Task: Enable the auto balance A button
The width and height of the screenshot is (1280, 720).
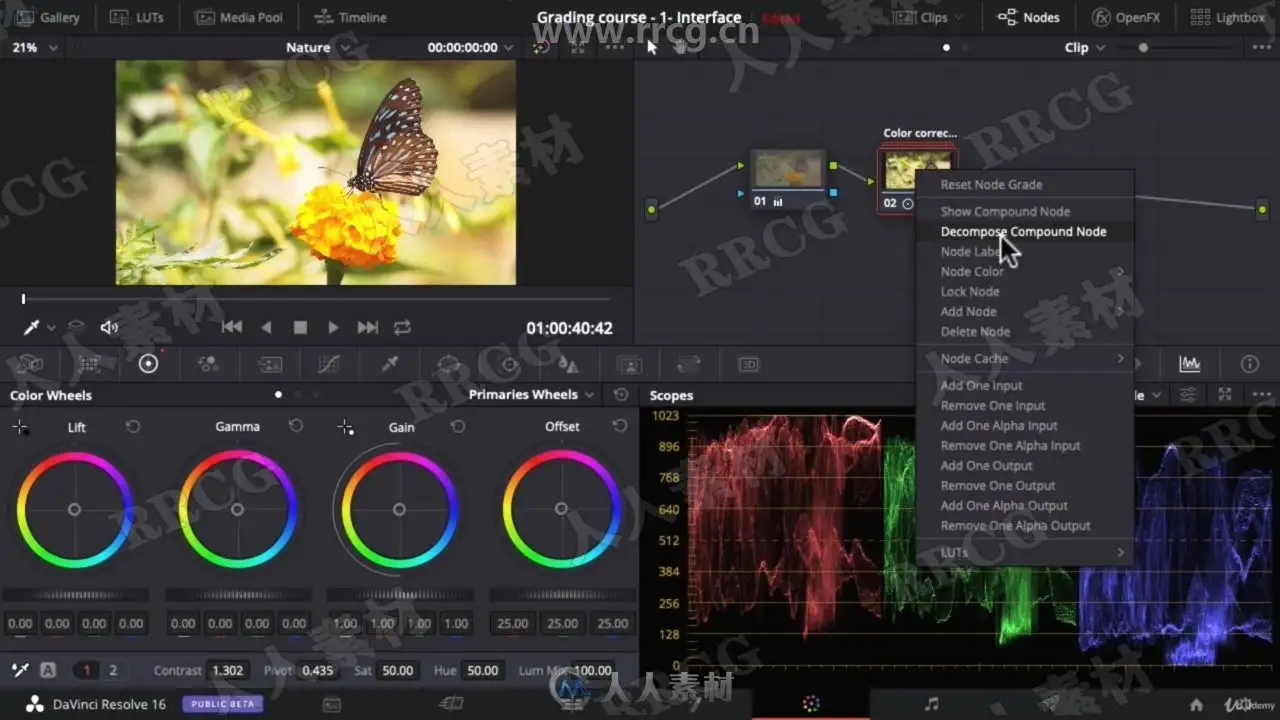Action: [x=48, y=670]
